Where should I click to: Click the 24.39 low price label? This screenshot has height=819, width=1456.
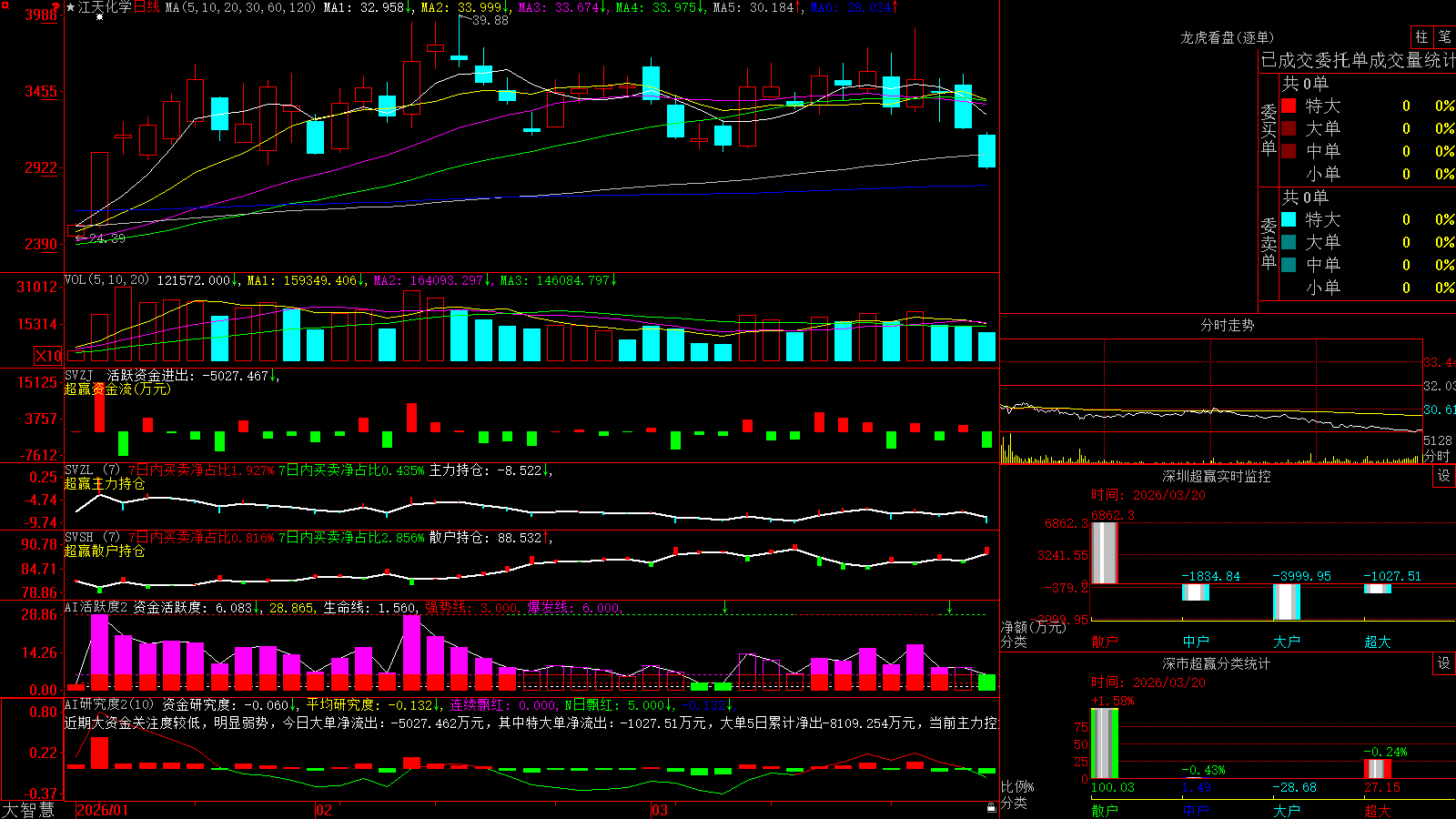[x=107, y=238]
